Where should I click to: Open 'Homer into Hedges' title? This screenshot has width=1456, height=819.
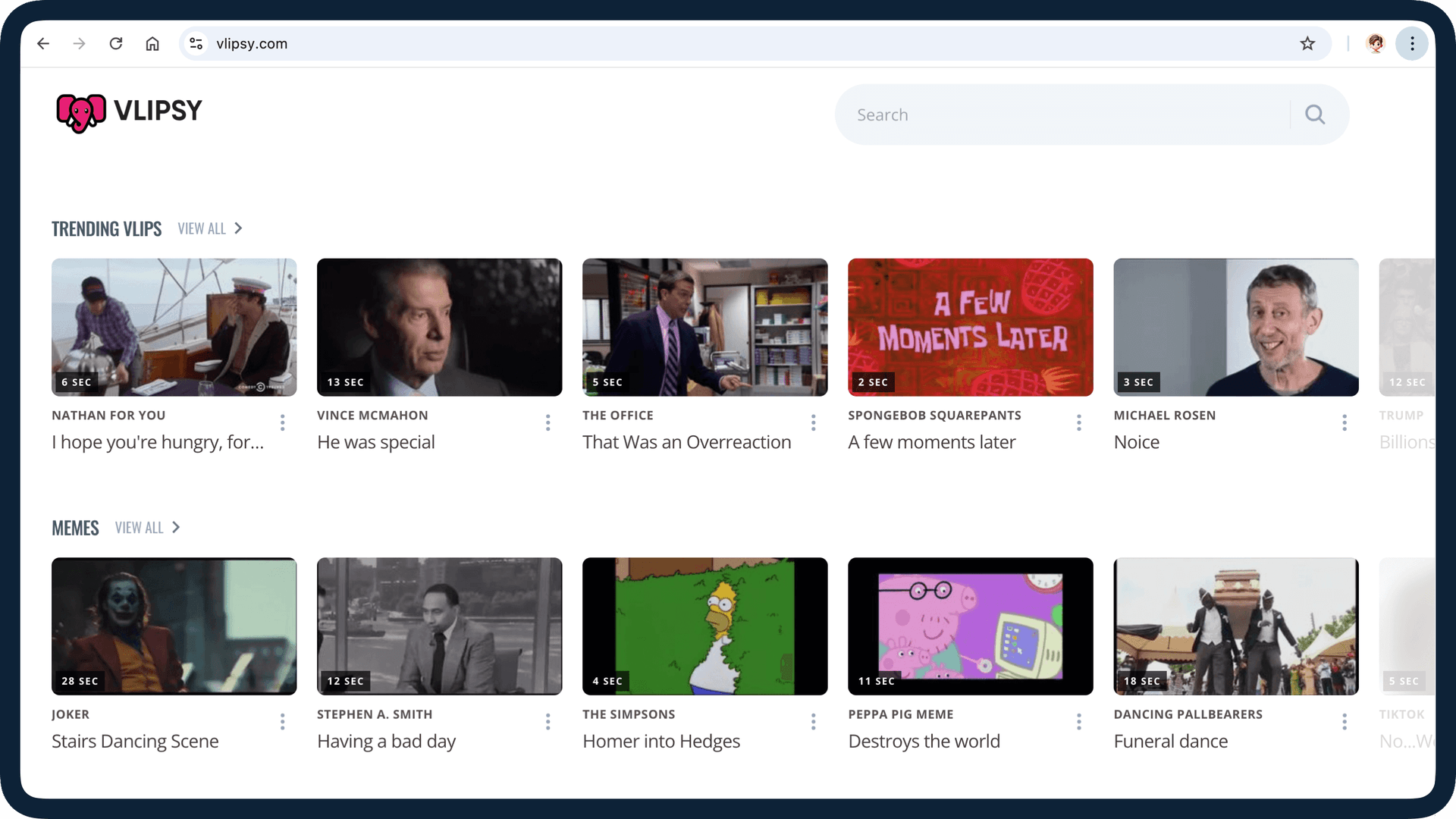[x=661, y=742]
